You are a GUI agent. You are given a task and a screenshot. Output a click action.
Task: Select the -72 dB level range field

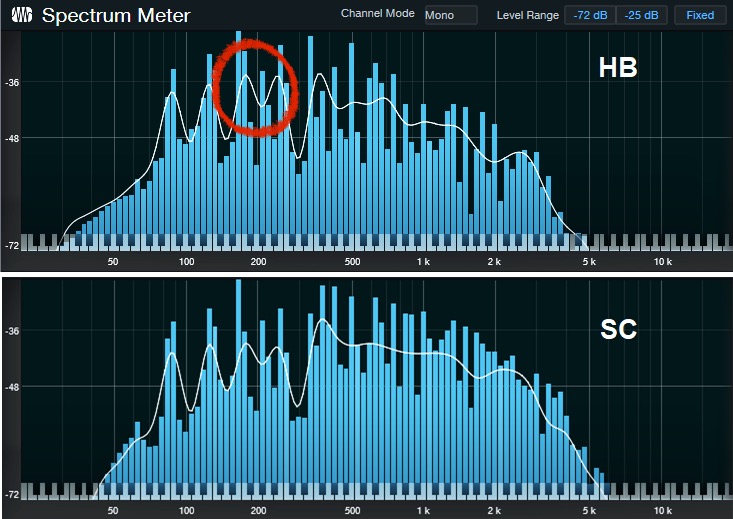coord(590,15)
